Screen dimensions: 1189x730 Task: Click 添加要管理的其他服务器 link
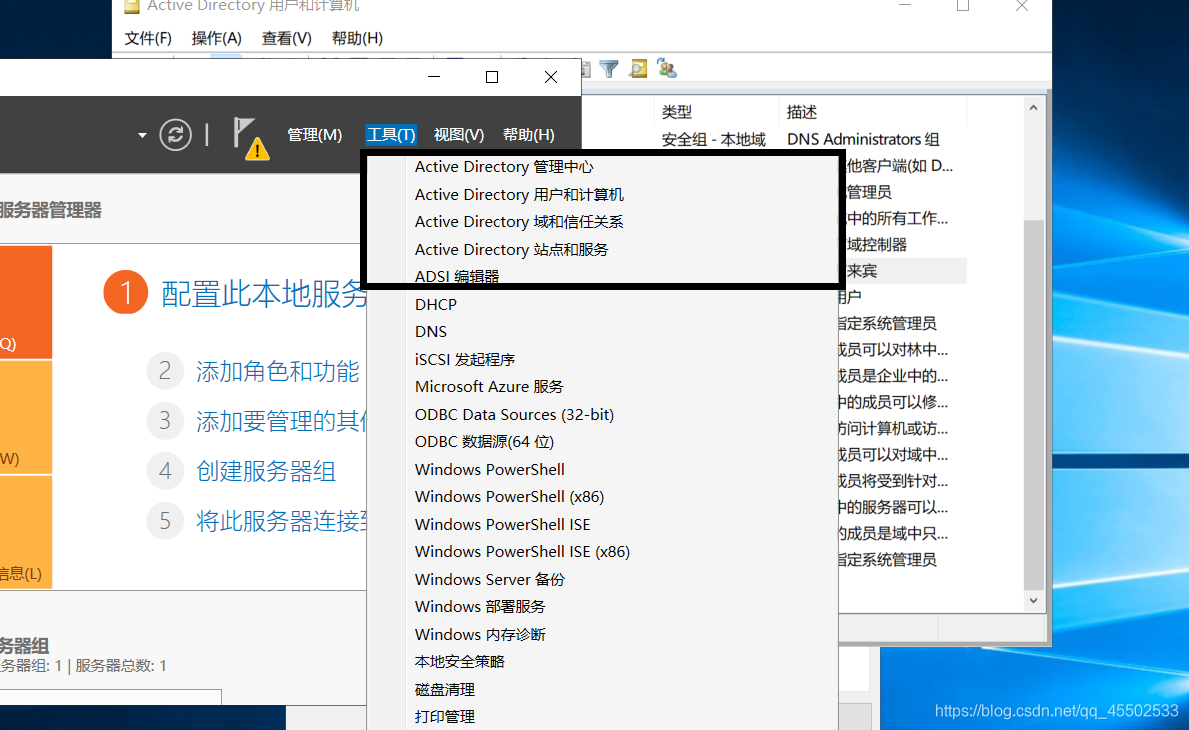coord(281,421)
